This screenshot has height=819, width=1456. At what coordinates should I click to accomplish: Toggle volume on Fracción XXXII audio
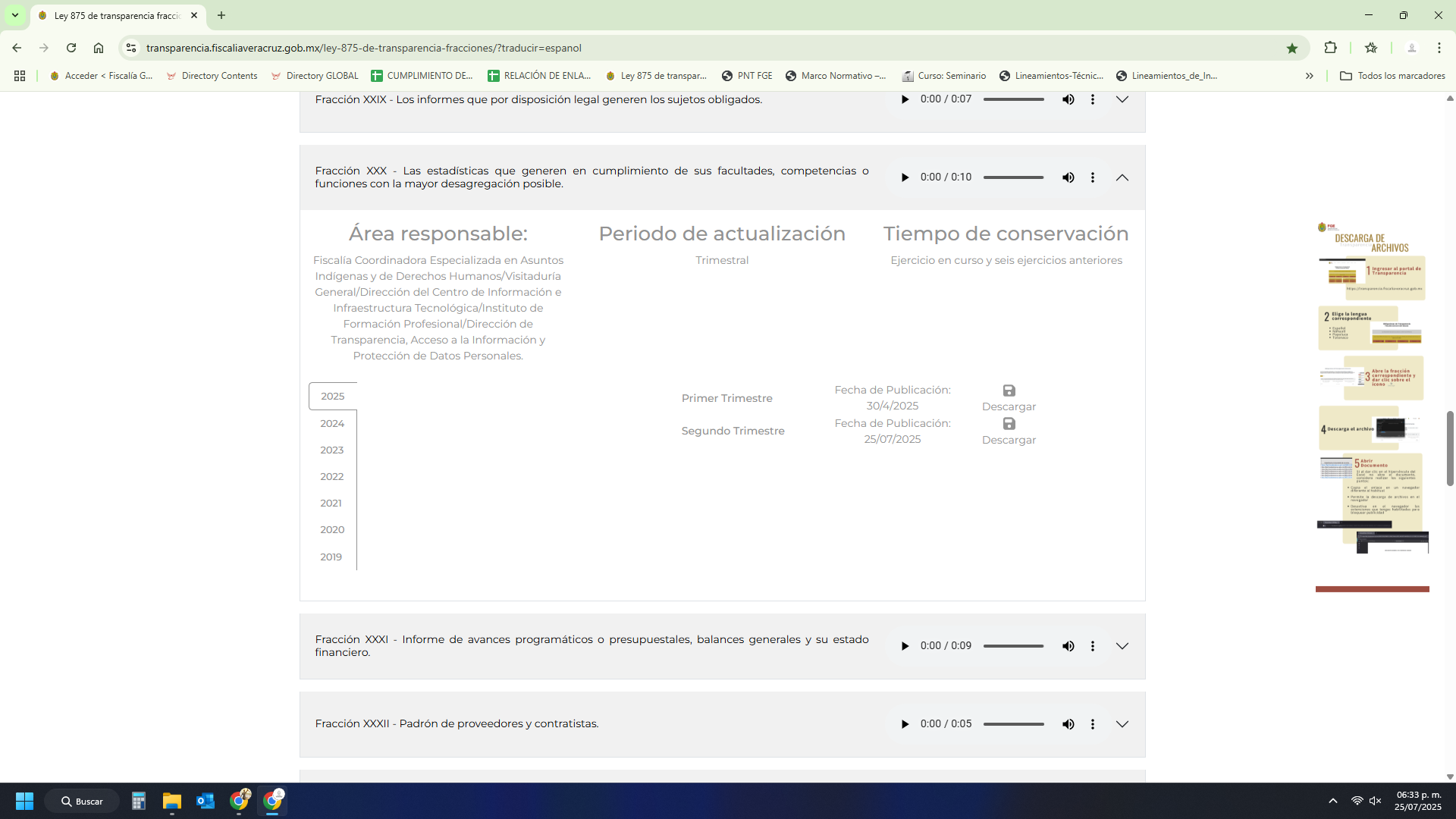click(1068, 724)
